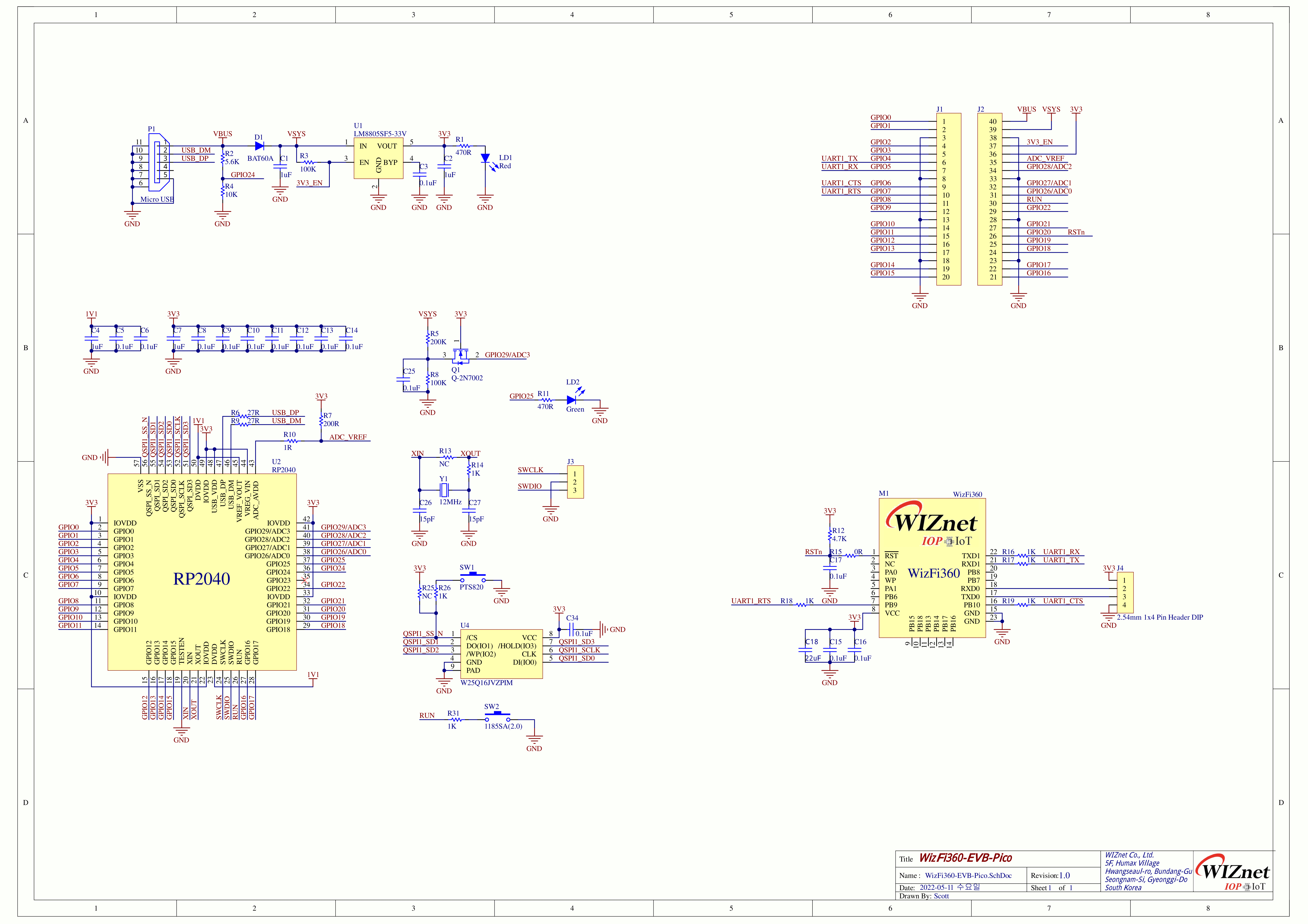Viewport: 1308px width, 924px height.
Task: Click the 3V3_EN label under R3
Action: click(x=309, y=183)
